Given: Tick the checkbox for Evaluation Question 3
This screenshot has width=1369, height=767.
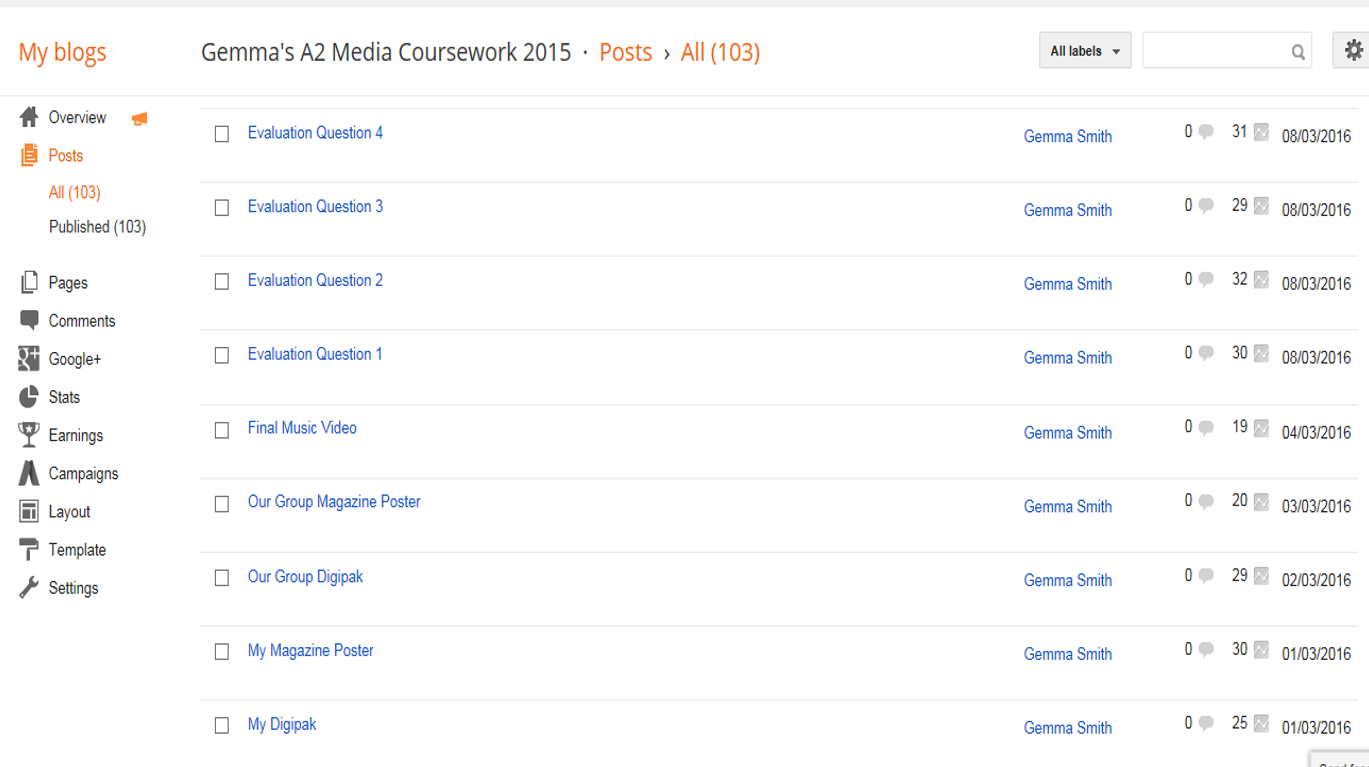Looking at the screenshot, I should 222,208.
